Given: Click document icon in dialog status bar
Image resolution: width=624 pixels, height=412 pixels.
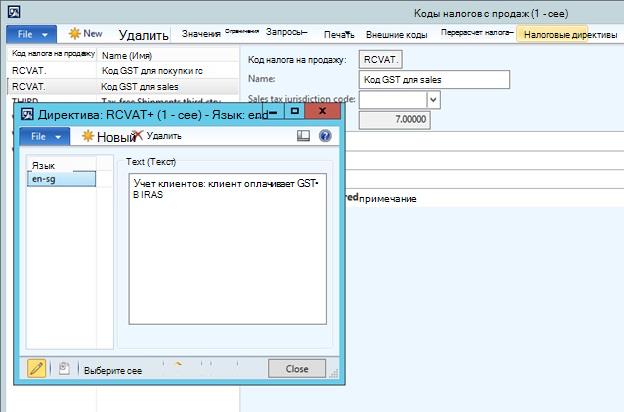Looking at the screenshot, I should (64, 368).
